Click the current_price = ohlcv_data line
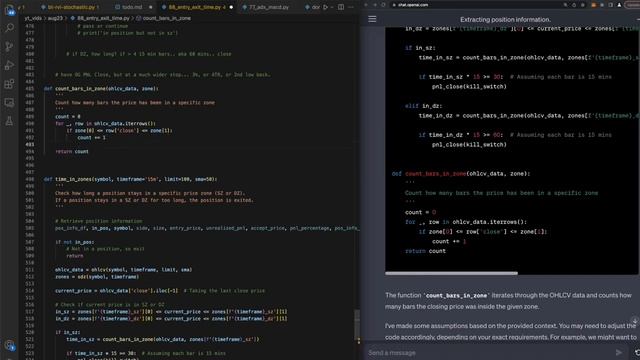This screenshot has height=360, width=640. click(x=160, y=291)
